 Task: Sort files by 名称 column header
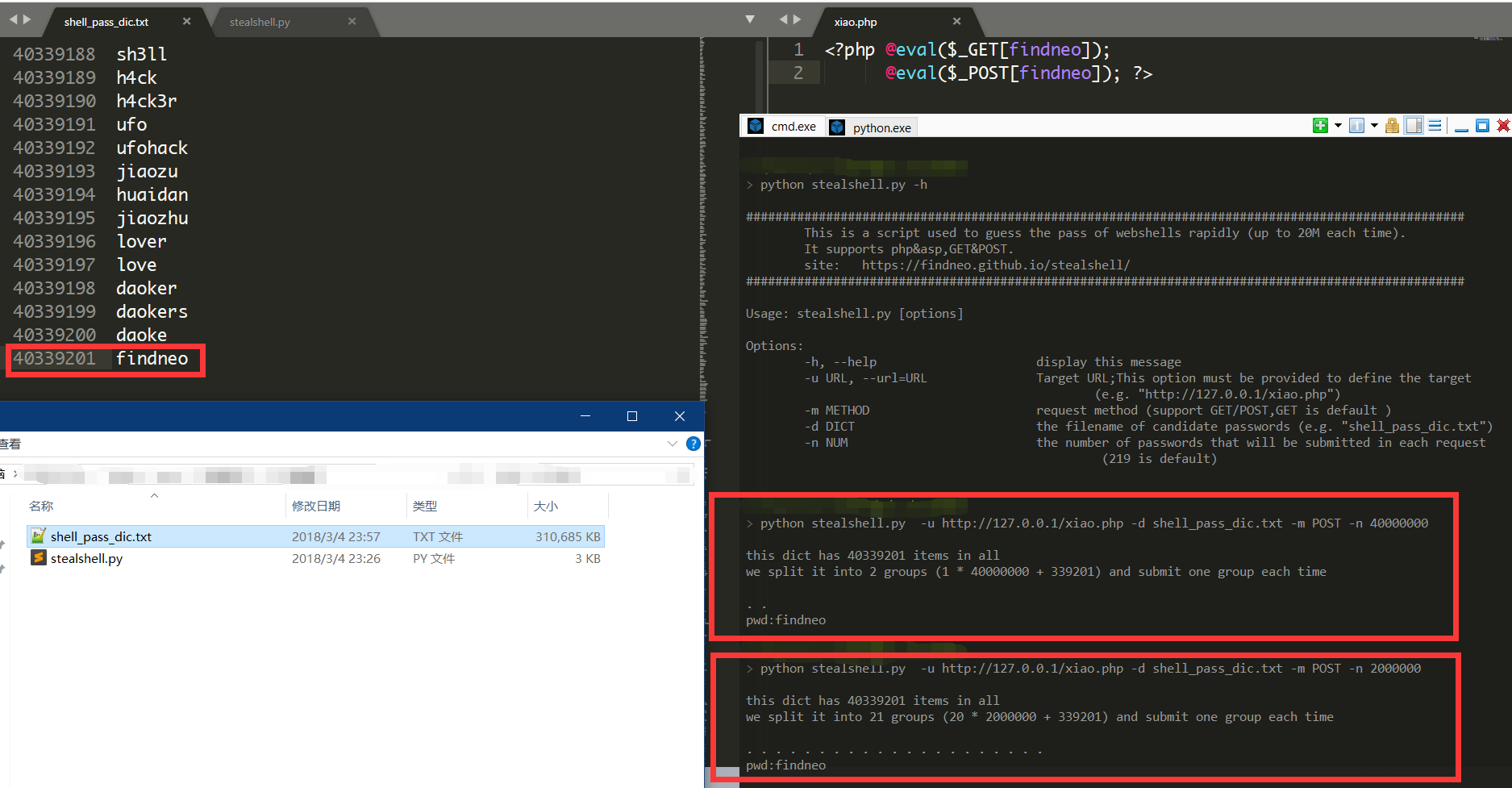[x=41, y=506]
